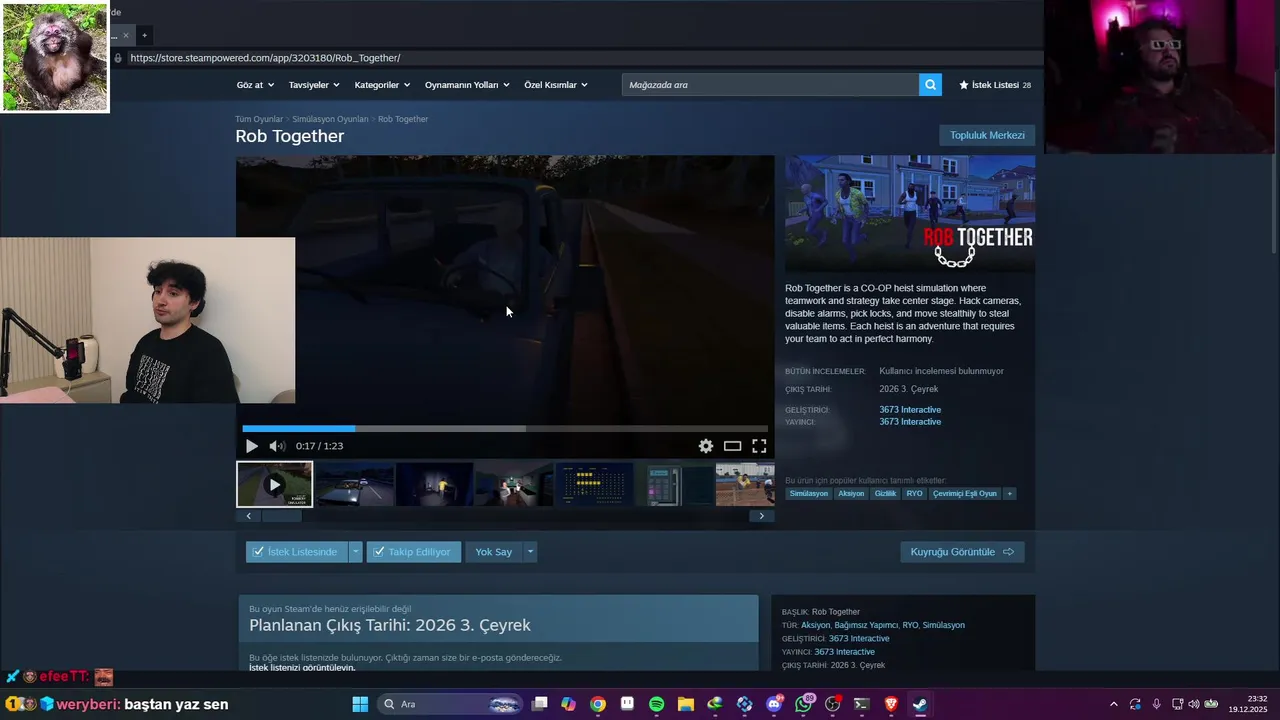This screenshot has width=1280, height=720.
Task: Expand the Özel Kısımlar menu
Action: (x=556, y=85)
